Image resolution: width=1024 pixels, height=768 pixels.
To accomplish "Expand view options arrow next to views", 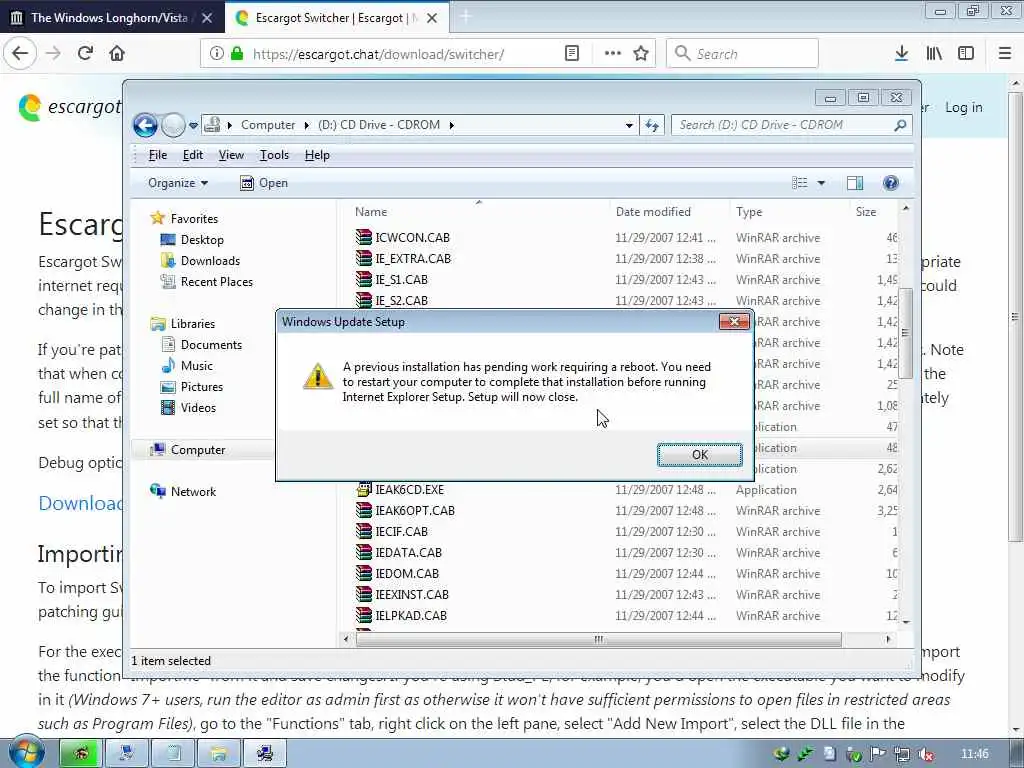I will [821, 183].
